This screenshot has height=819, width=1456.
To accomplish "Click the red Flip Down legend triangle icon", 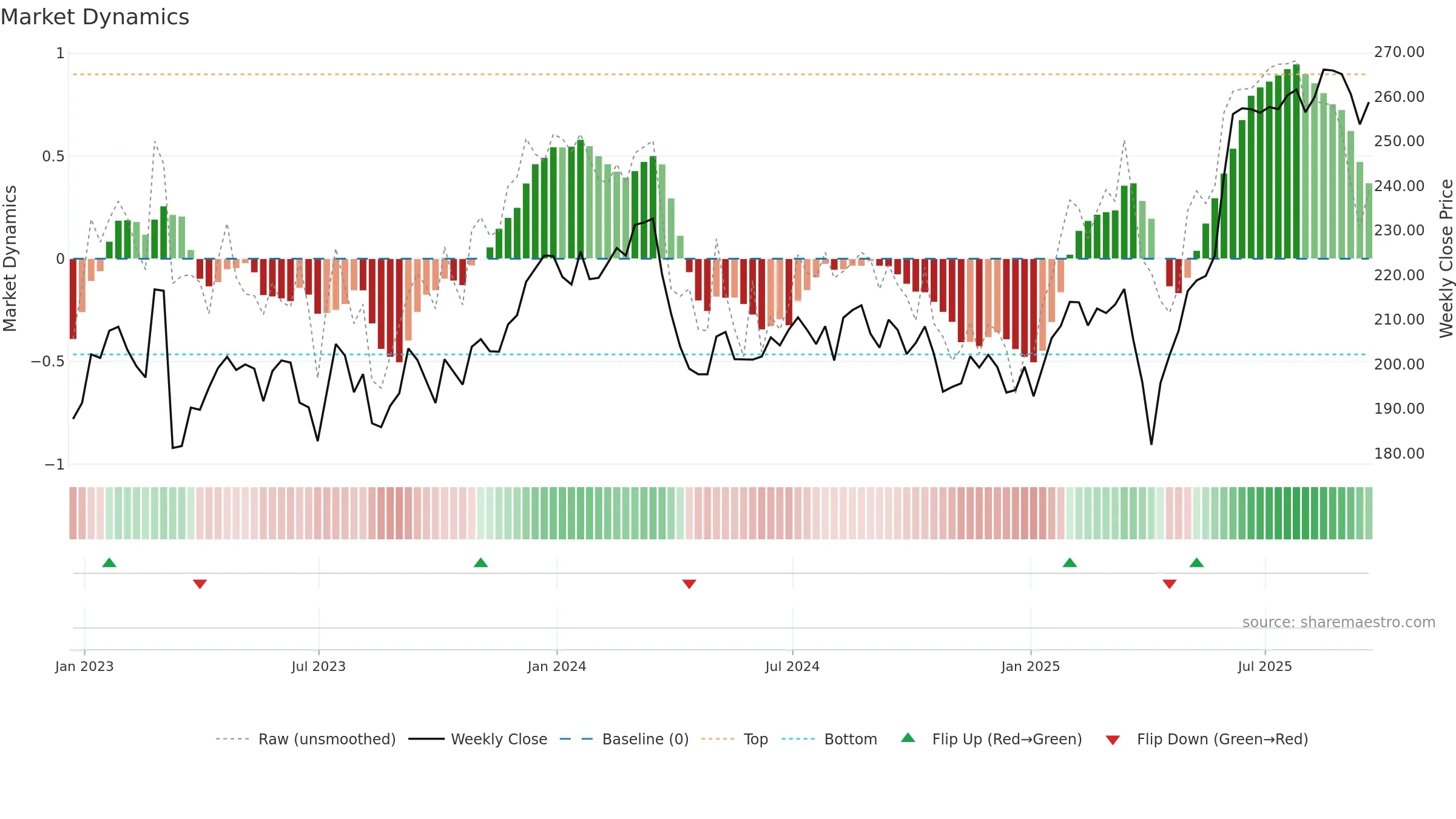I will 1113,740.
